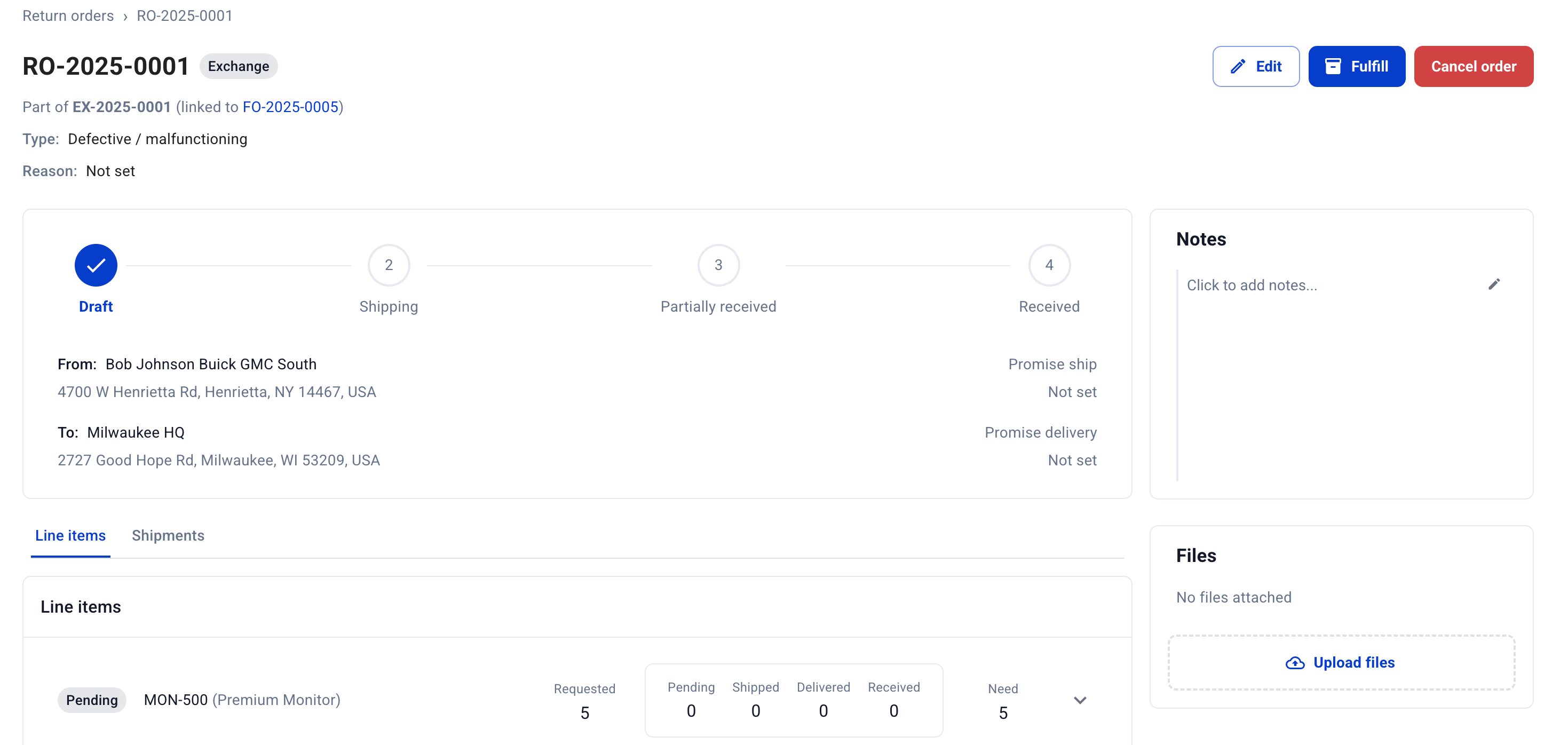Click the Shipping step circle
This screenshot has width=1568, height=745.
click(x=389, y=265)
